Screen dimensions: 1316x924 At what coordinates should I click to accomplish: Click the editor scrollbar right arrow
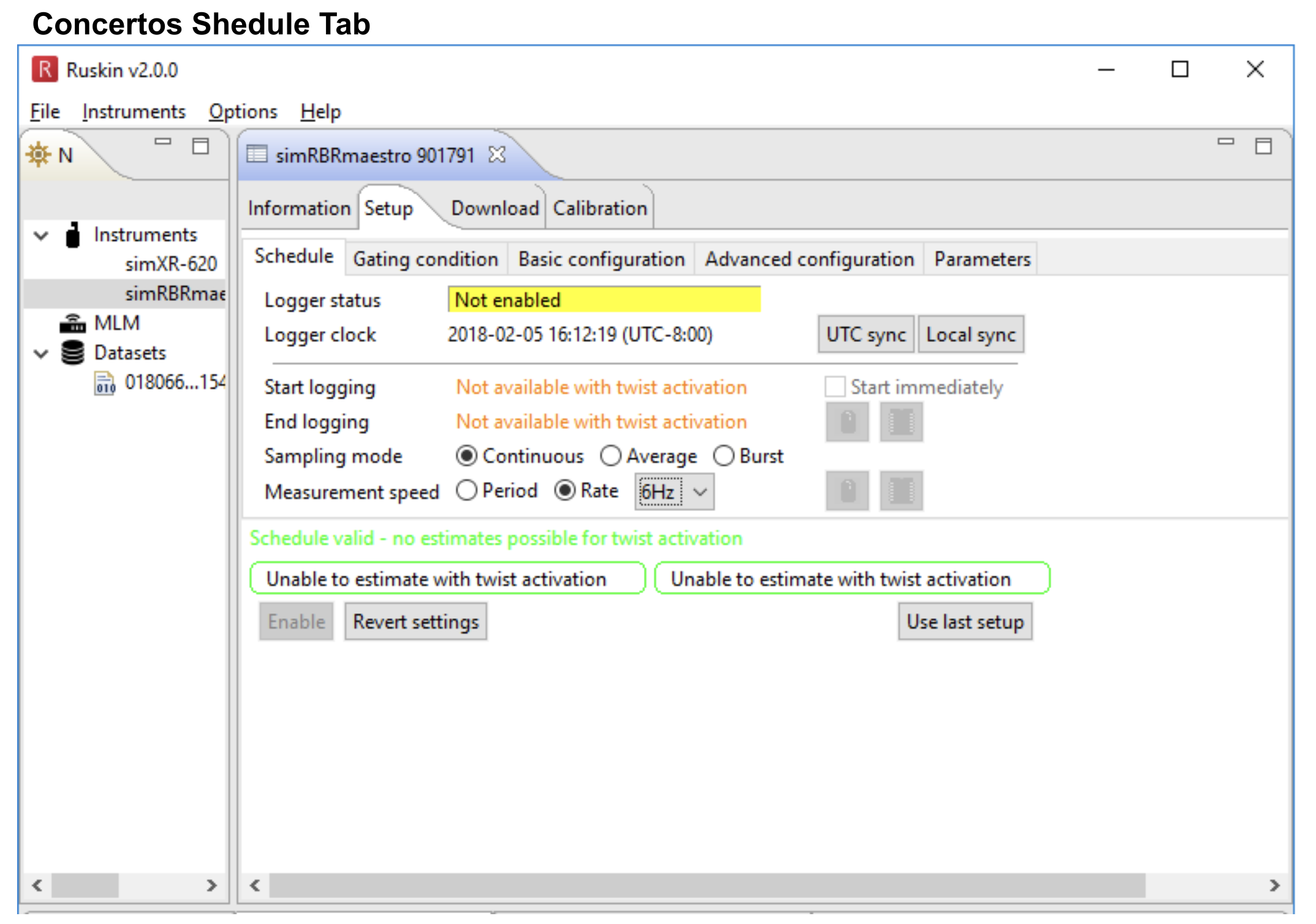(1275, 885)
